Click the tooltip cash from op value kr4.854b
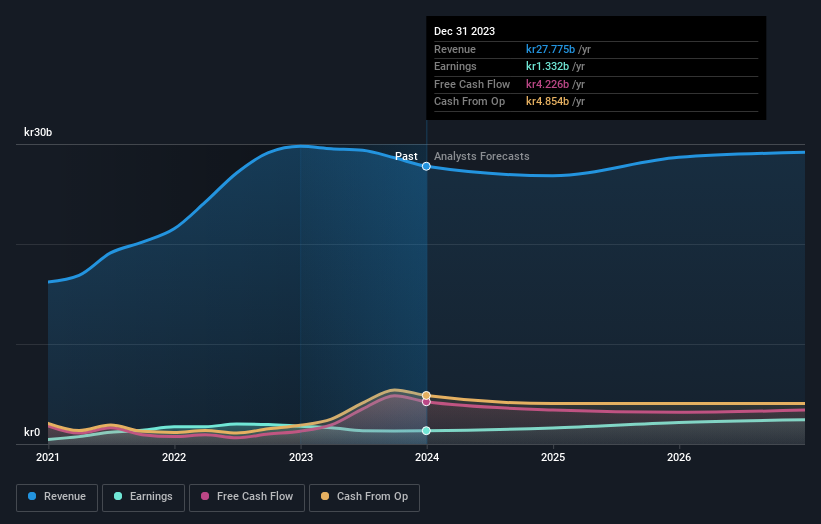The width and height of the screenshot is (821, 524). click(x=547, y=102)
